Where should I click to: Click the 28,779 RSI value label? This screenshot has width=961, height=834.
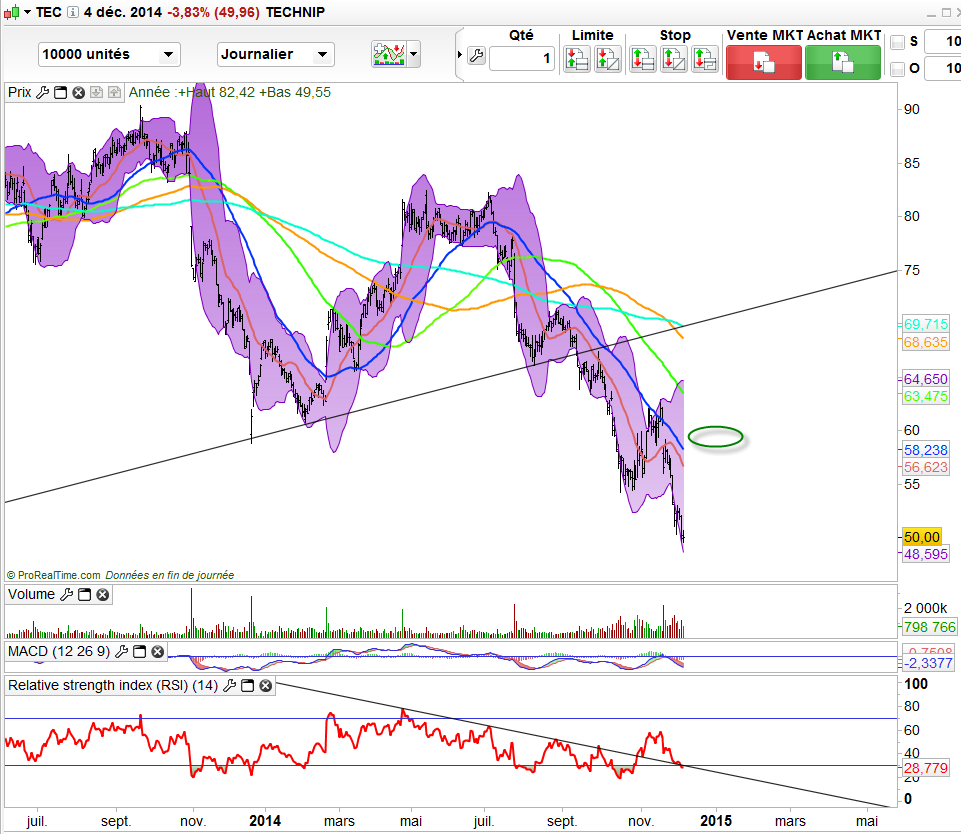click(x=925, y=768)
